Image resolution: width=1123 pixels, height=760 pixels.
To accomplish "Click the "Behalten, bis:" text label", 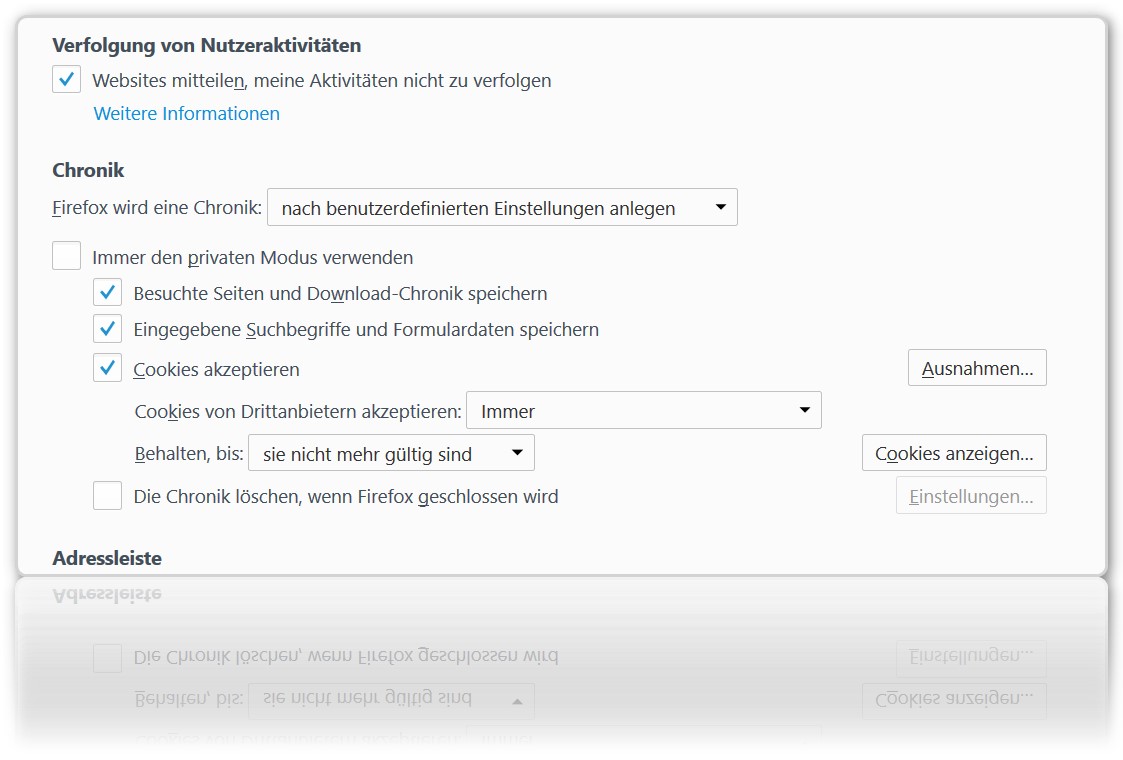I will pos(189,454).
